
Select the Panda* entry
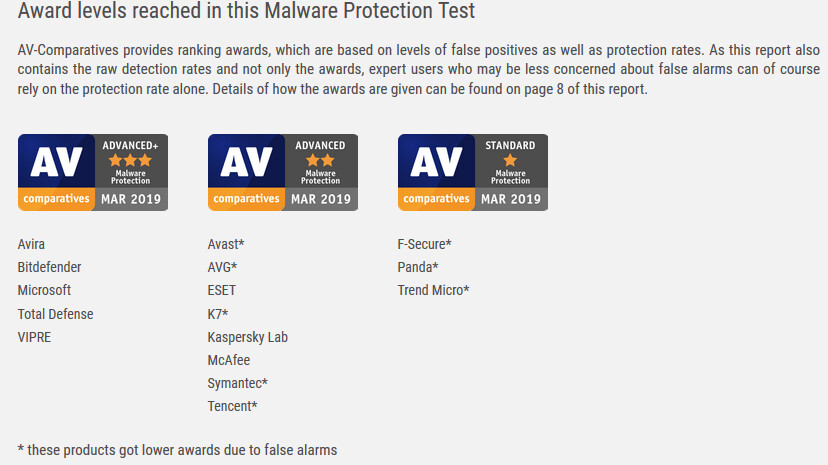coord(418,267)
